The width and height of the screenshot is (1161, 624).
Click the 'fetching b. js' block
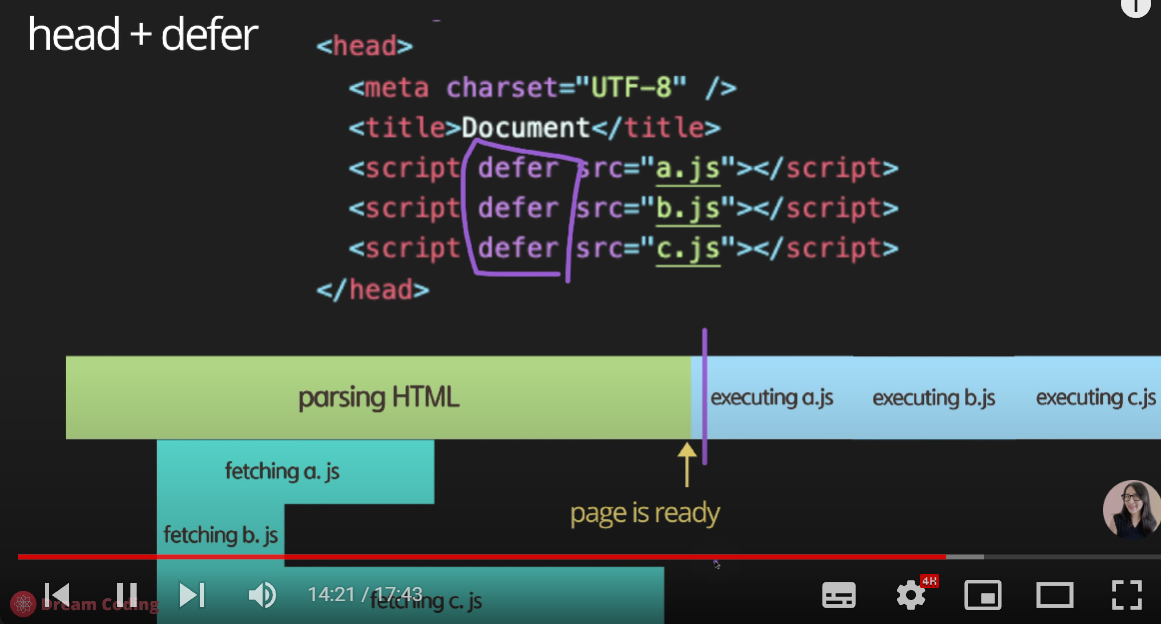coord(221,534)
